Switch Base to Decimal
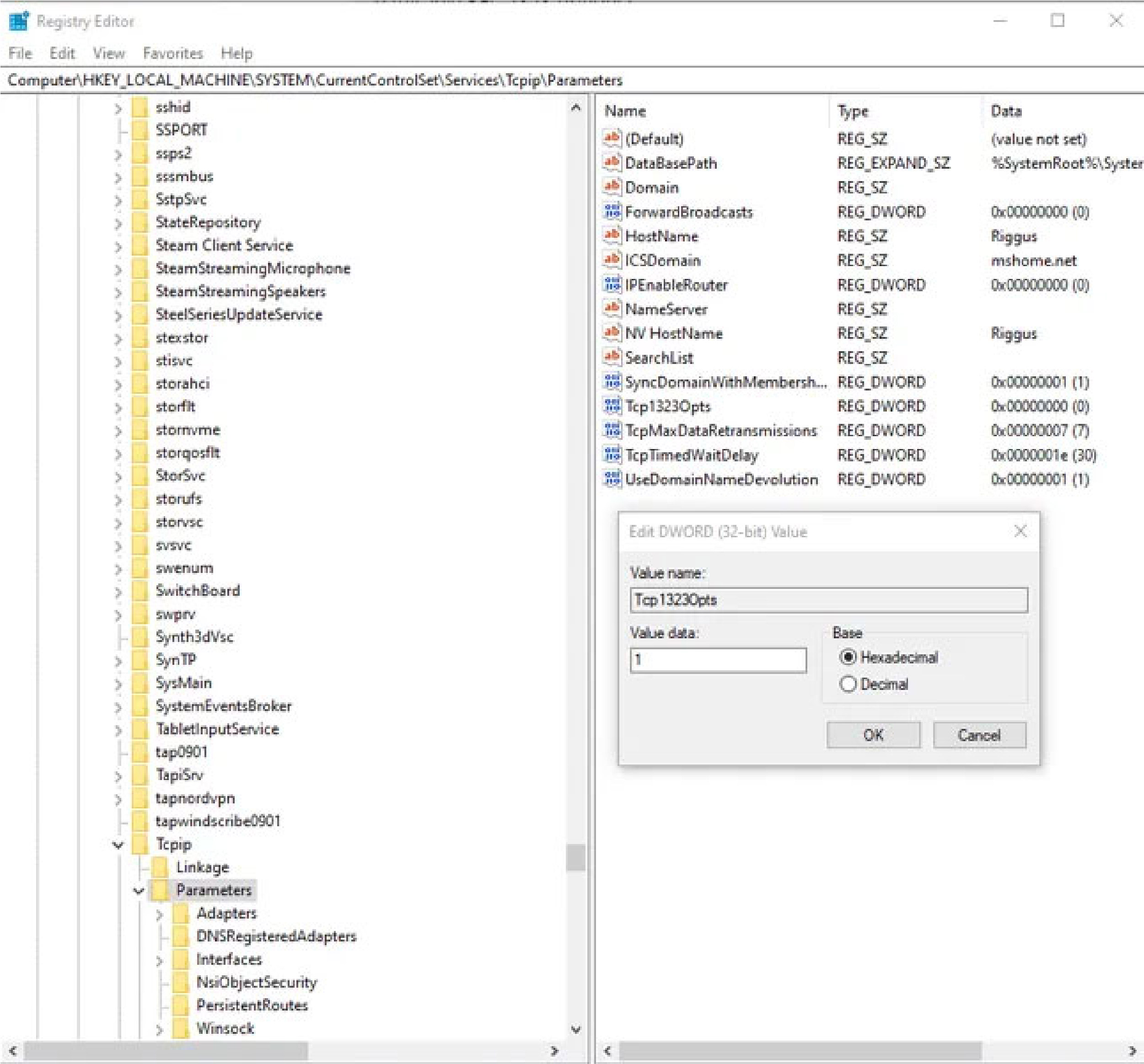Image resolution: width=1144 pixels, height=1064 pixels. pos(848,684)
